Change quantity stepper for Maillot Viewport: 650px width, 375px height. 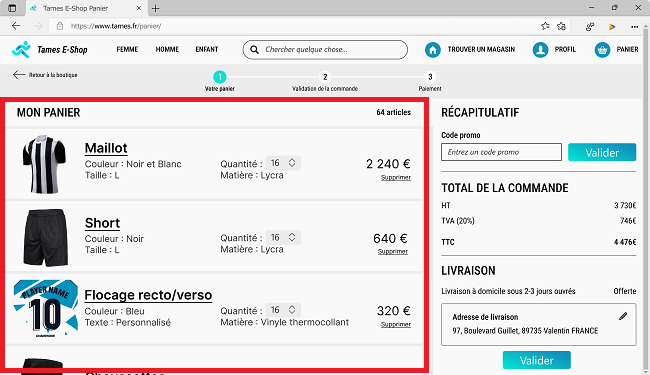click(292, 163)
